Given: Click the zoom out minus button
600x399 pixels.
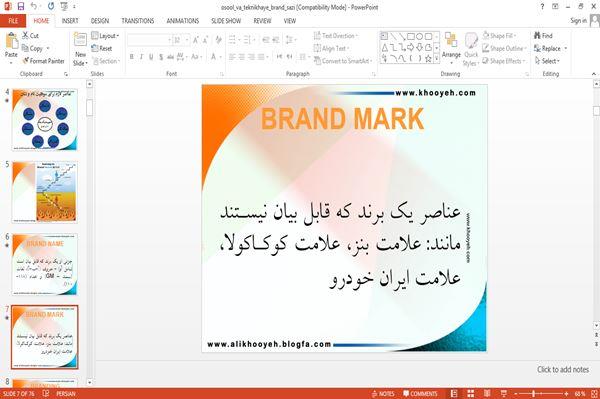Looking at the screenshot, I should tap(515, 393).
